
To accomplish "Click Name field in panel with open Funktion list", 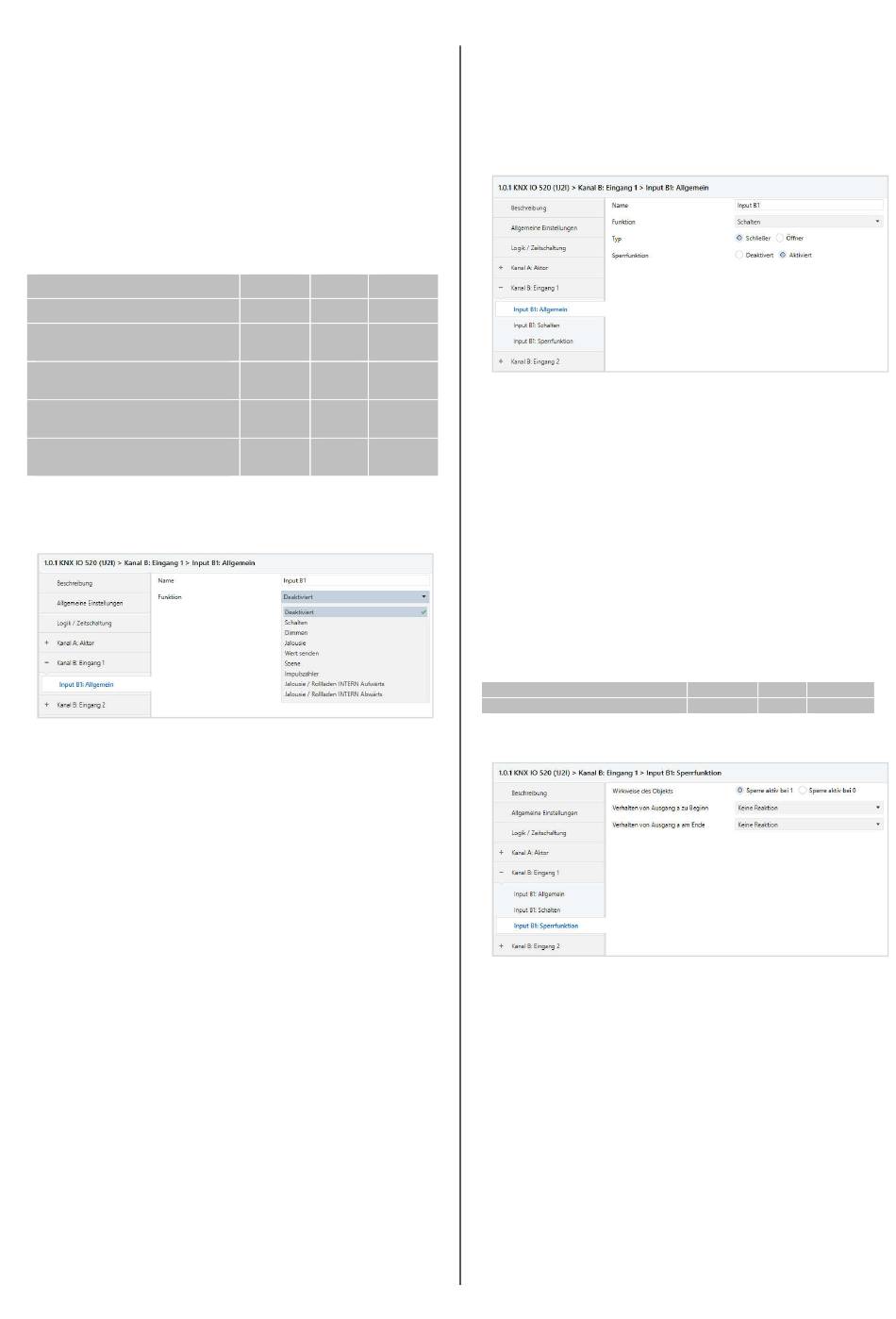I will point(356,580).
